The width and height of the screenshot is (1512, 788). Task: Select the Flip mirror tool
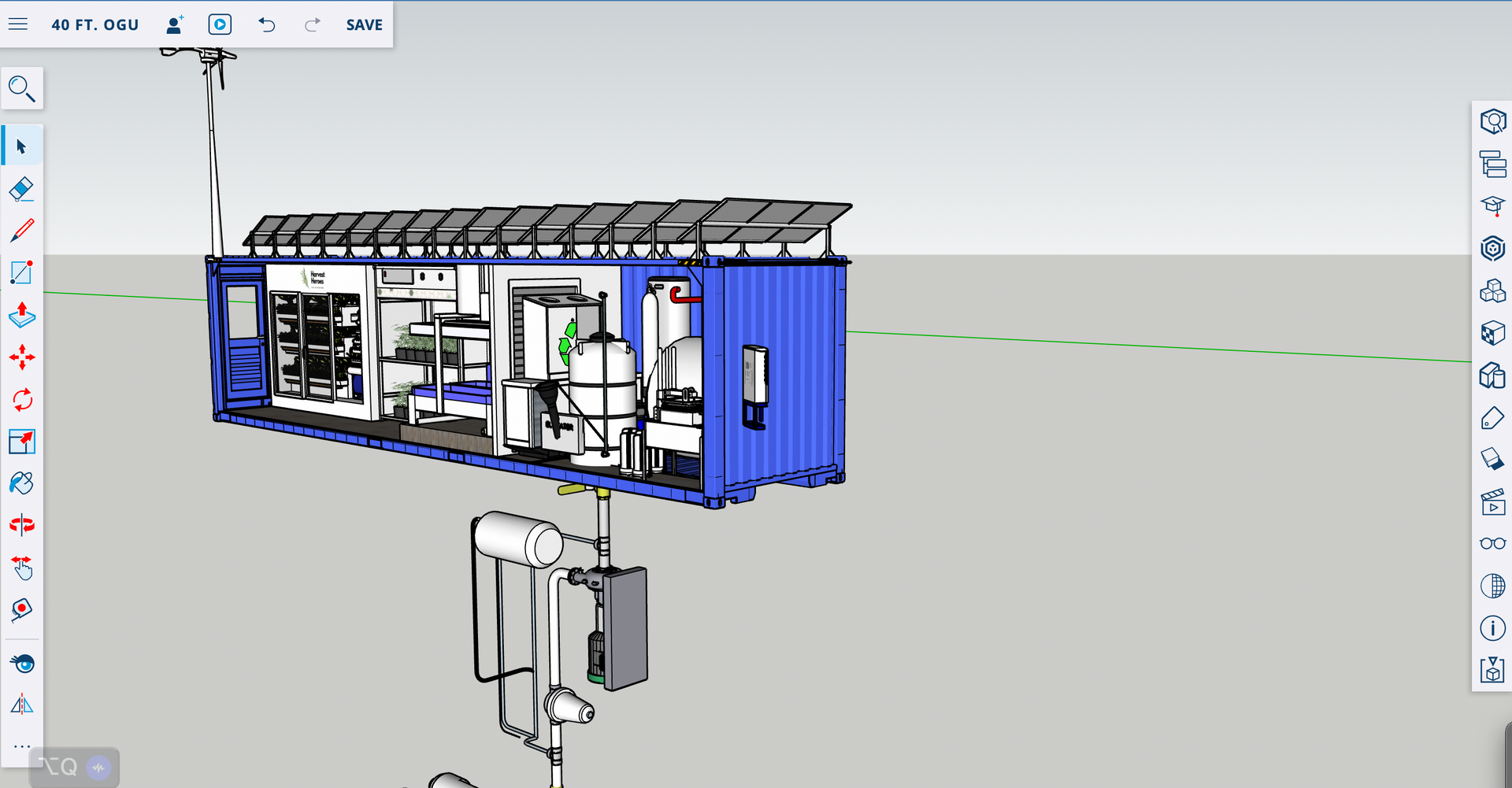pyautogui.click(x=22, y=705)
